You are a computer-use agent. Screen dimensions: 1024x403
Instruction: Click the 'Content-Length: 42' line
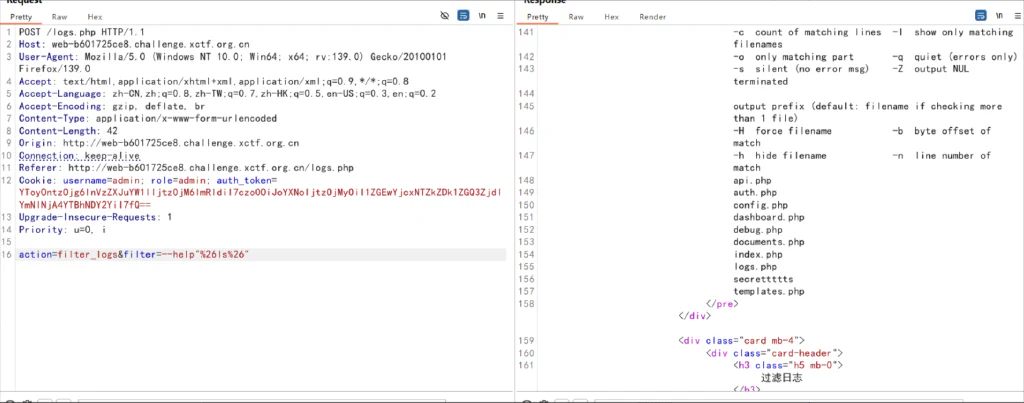coord(68,131)
